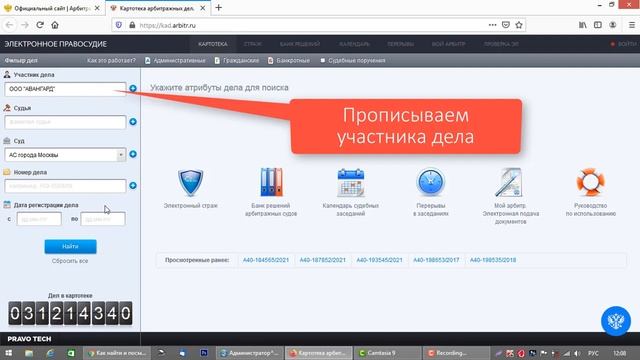Expand the Суд dropdown arrow

point(121,155)
